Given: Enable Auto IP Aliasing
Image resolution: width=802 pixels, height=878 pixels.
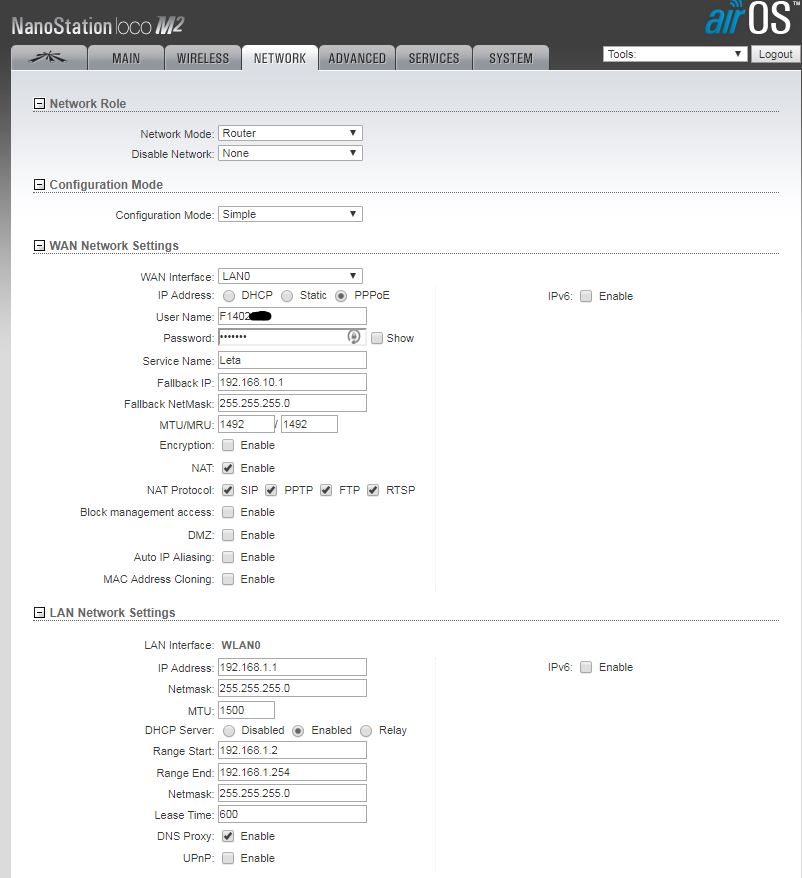Looking at the screenshot, I should tap(228, 557).
